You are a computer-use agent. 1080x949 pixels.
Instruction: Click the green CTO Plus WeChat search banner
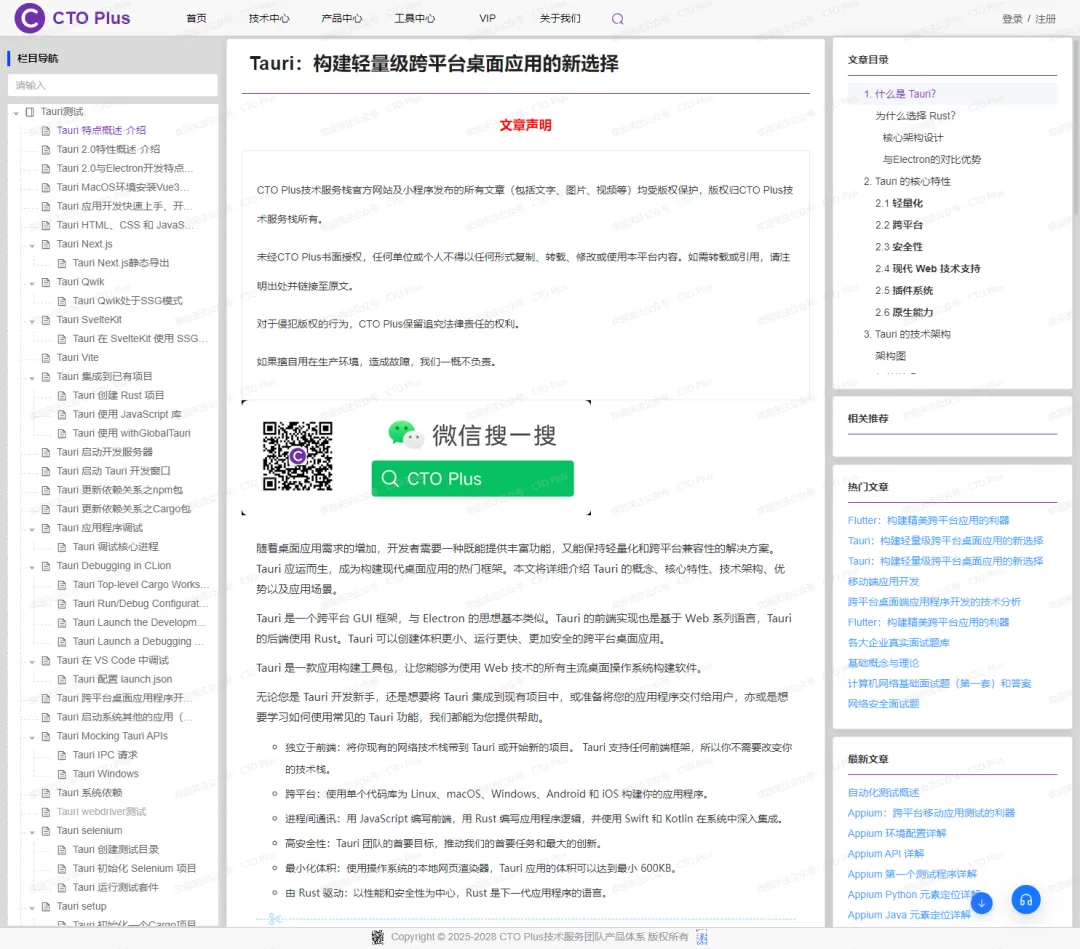[x=472, y=479]
